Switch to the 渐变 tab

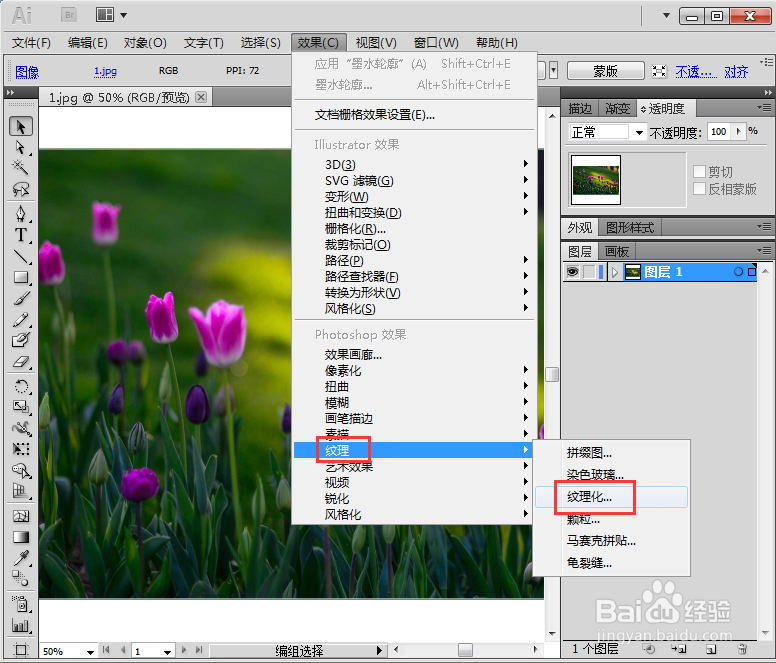pyautogui.click(x=617, y=108)
